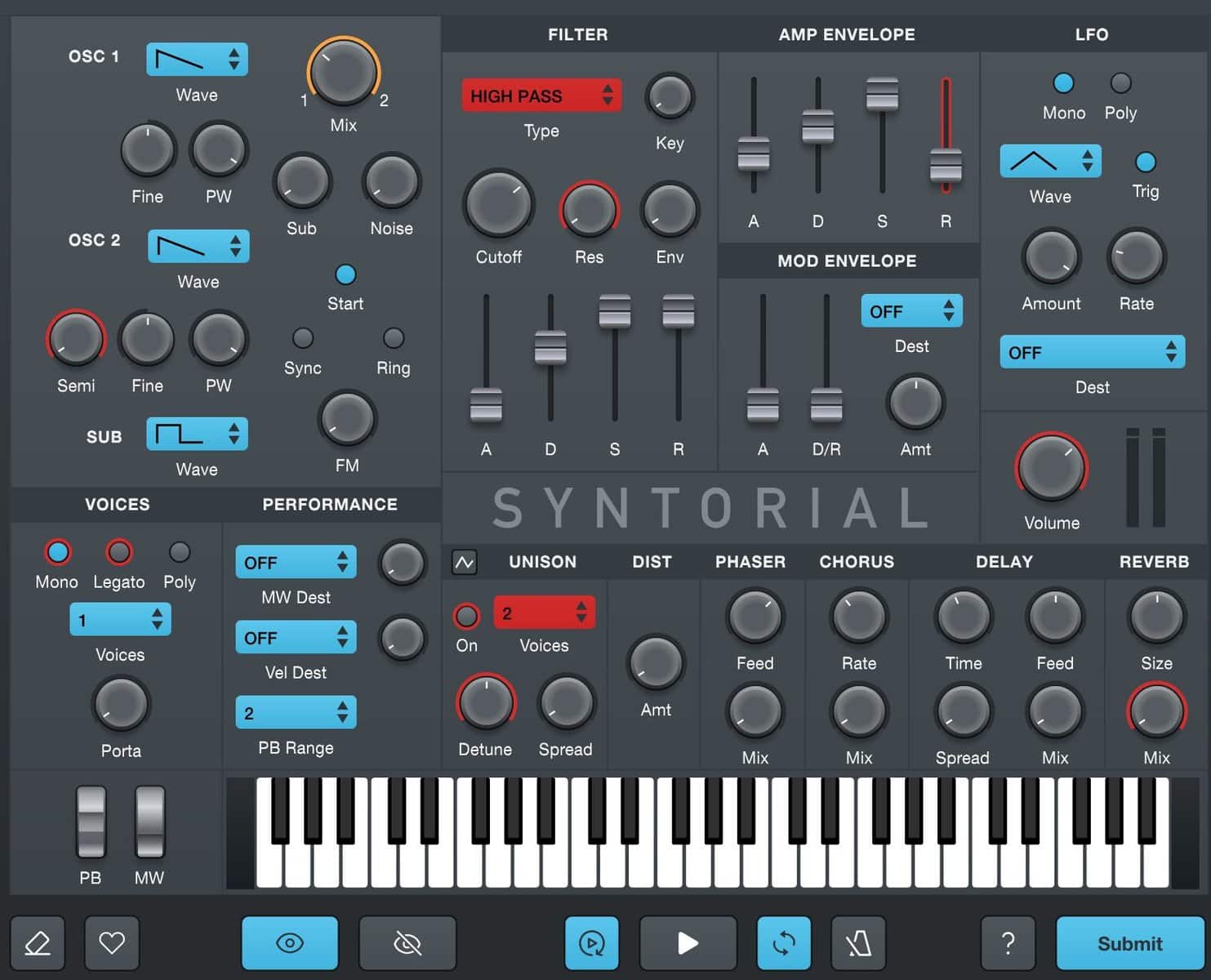Screen dimensions: 1211x980
Task: Click the Amp Envelope S slider
Action: tap(882, 94)
